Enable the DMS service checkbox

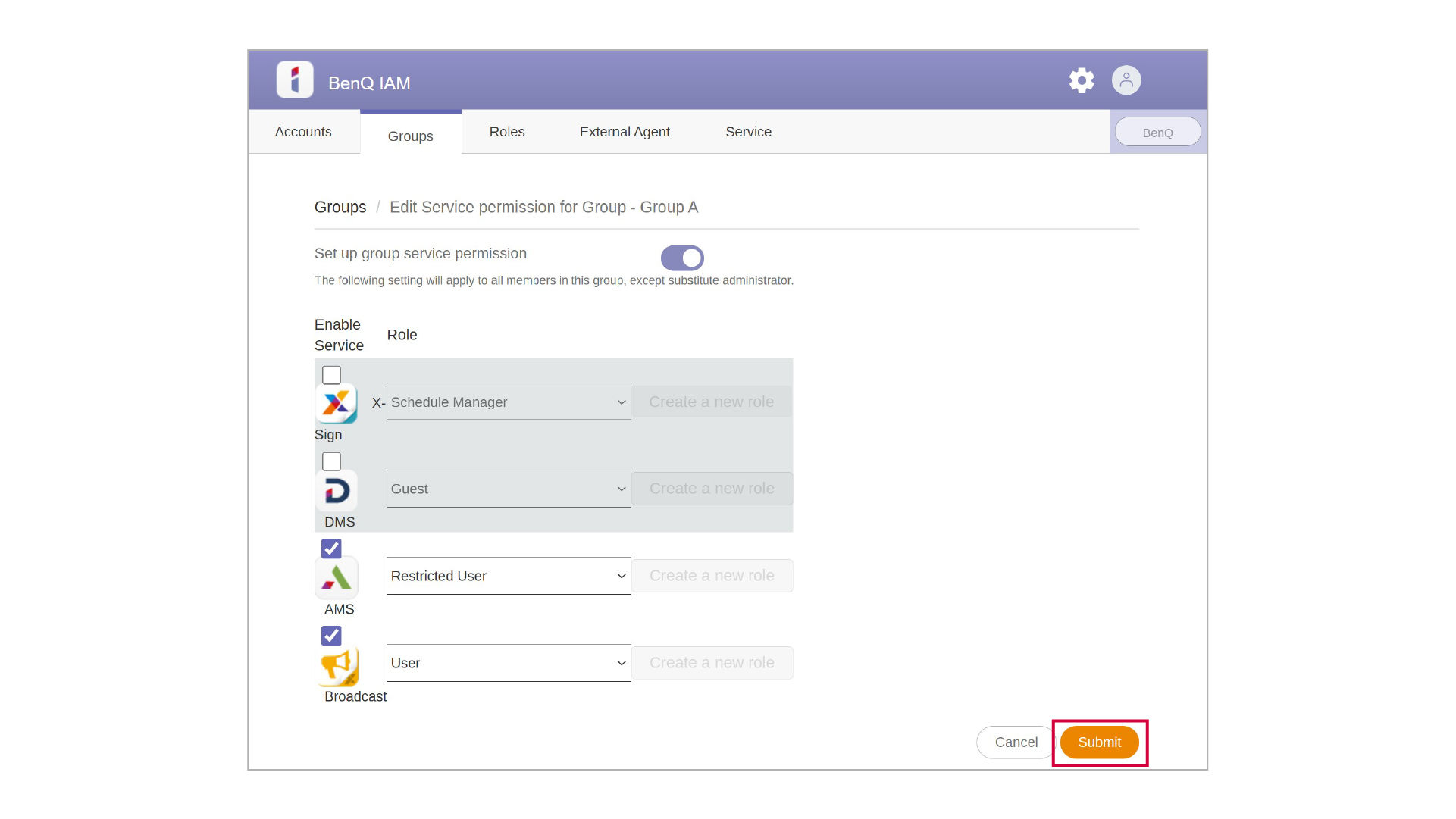(x=331, y=461)
